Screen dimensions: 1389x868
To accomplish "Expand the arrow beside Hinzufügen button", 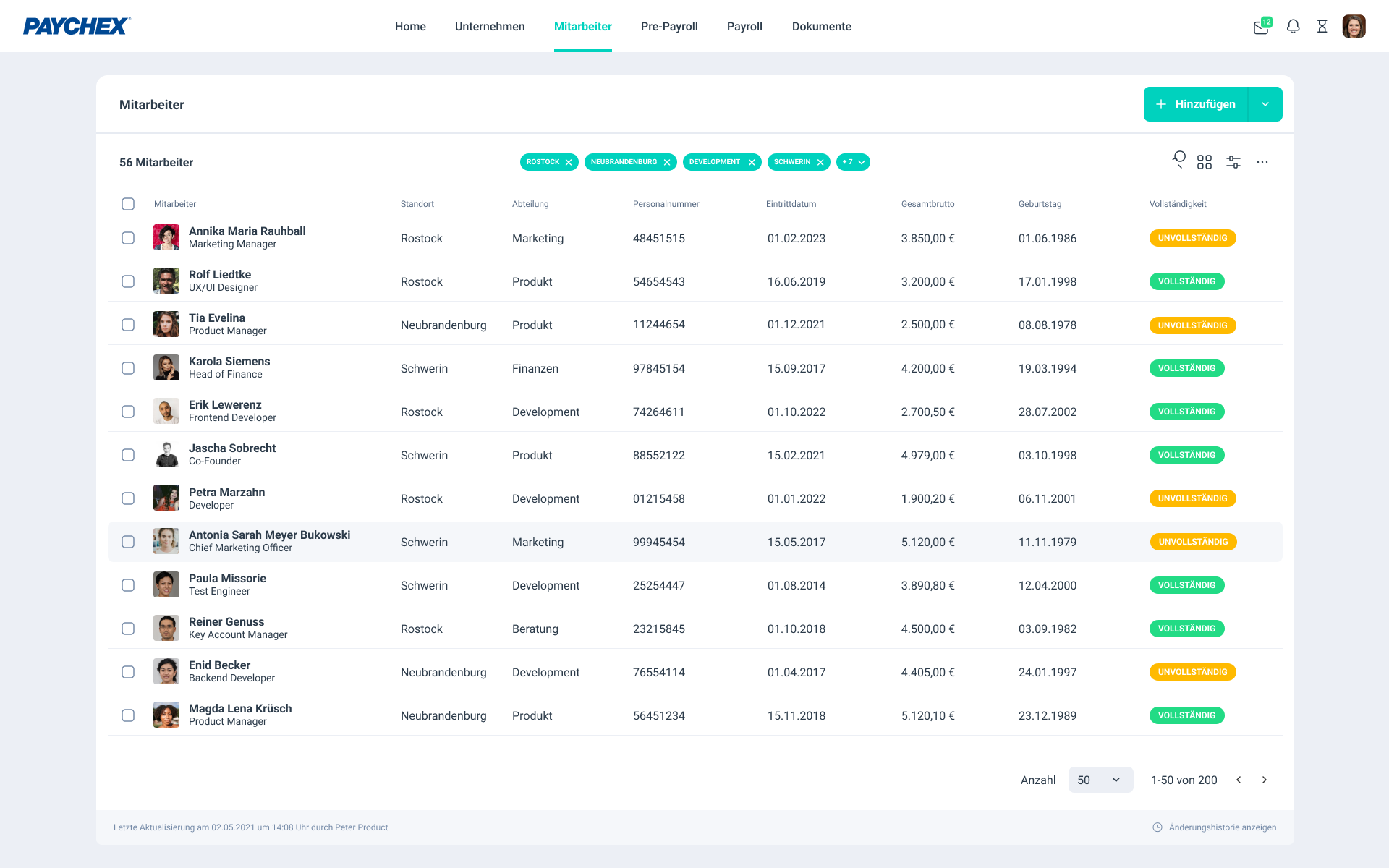I will click(x=1265, y=104).
